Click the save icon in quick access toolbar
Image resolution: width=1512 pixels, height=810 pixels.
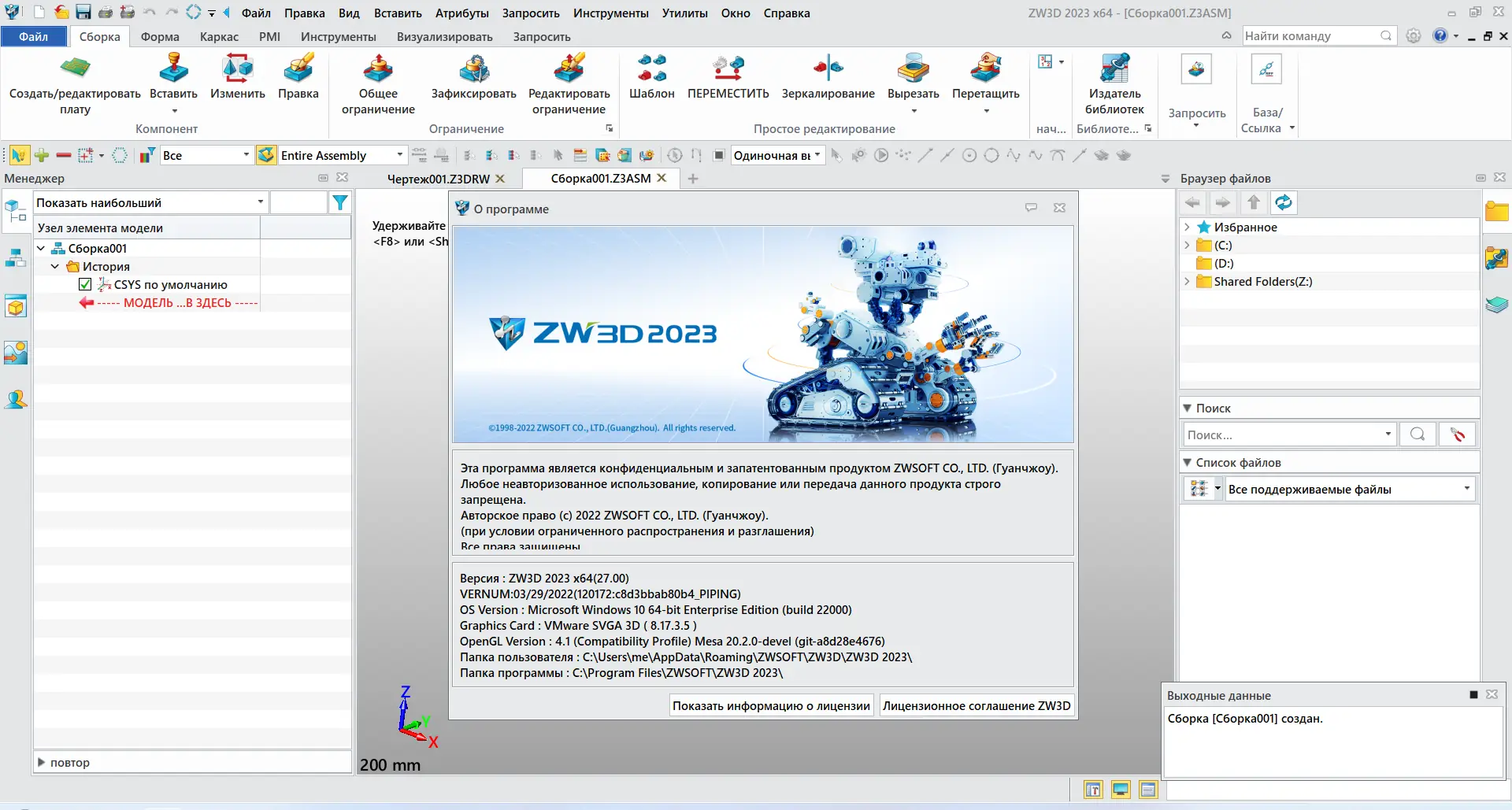pyautogui.click(x=83, y=13)
